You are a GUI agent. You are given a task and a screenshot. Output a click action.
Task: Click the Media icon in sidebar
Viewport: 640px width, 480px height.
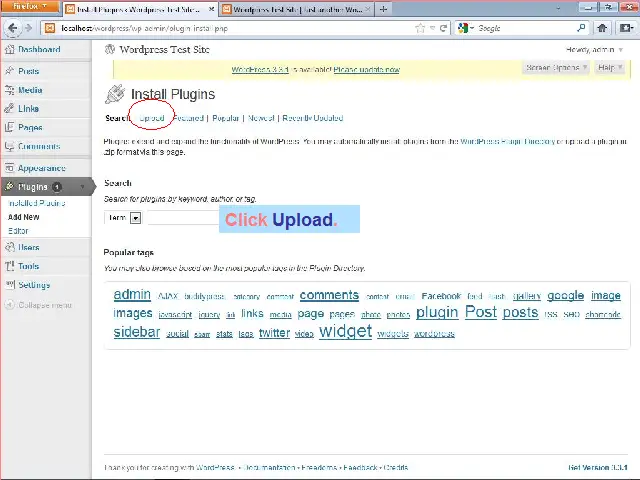9,90
